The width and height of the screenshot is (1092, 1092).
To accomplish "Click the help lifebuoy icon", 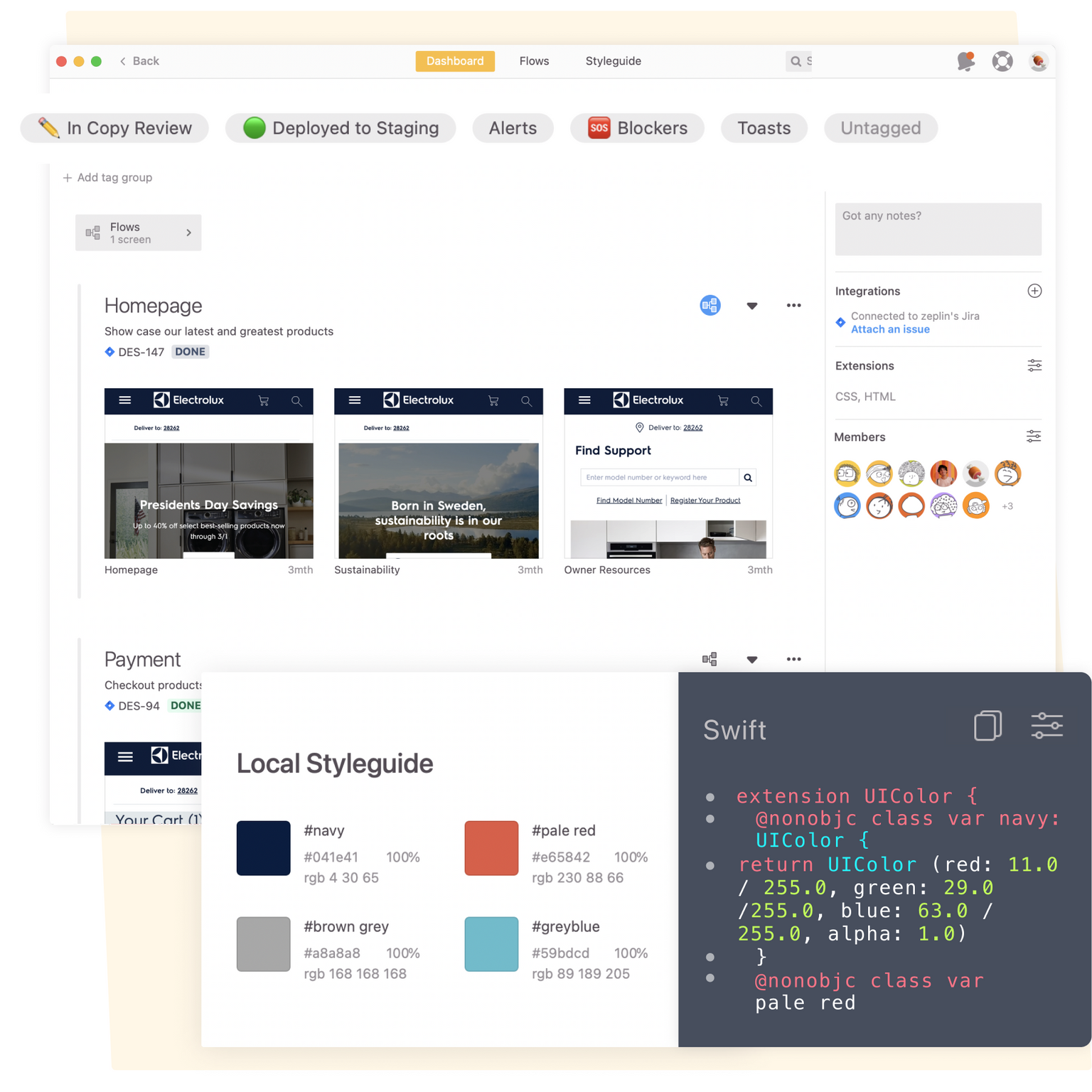I will point(1002,61).
